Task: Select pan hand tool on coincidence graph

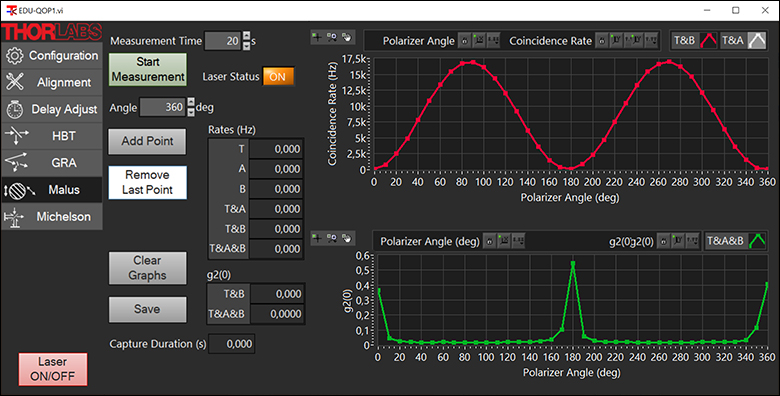Action: tap(346, 37)
